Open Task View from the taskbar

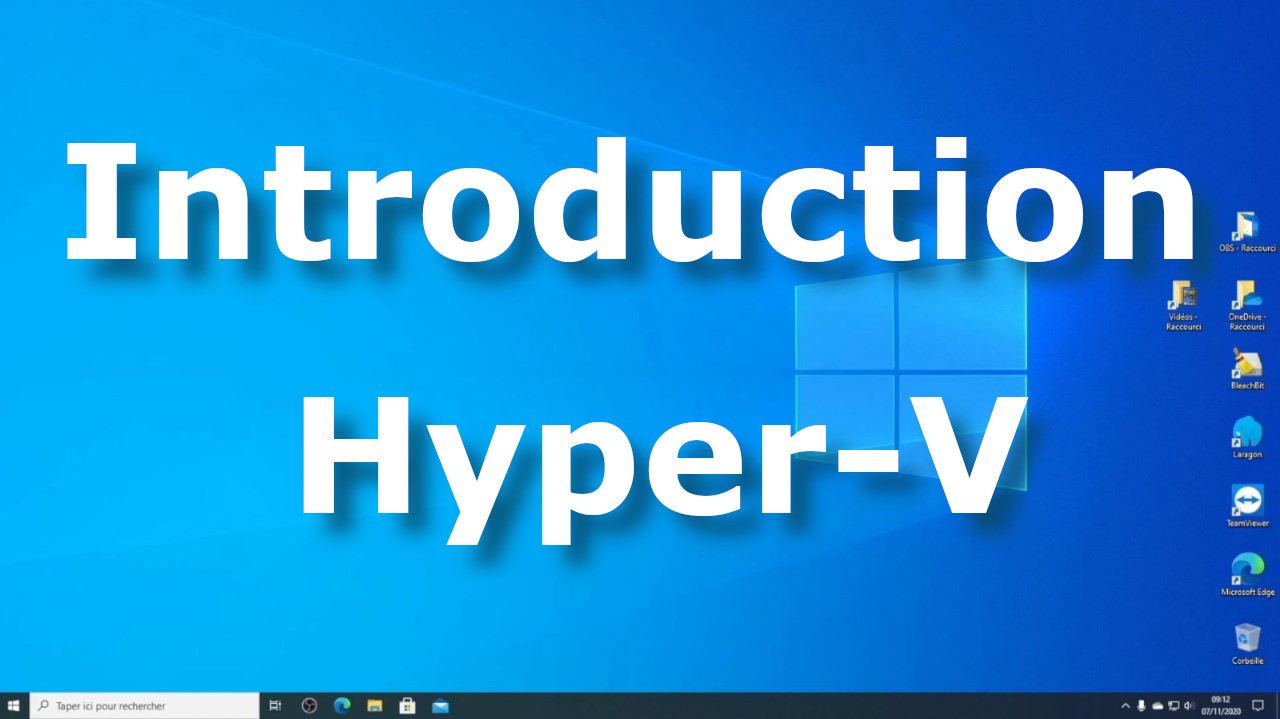(x=275, y=705)
